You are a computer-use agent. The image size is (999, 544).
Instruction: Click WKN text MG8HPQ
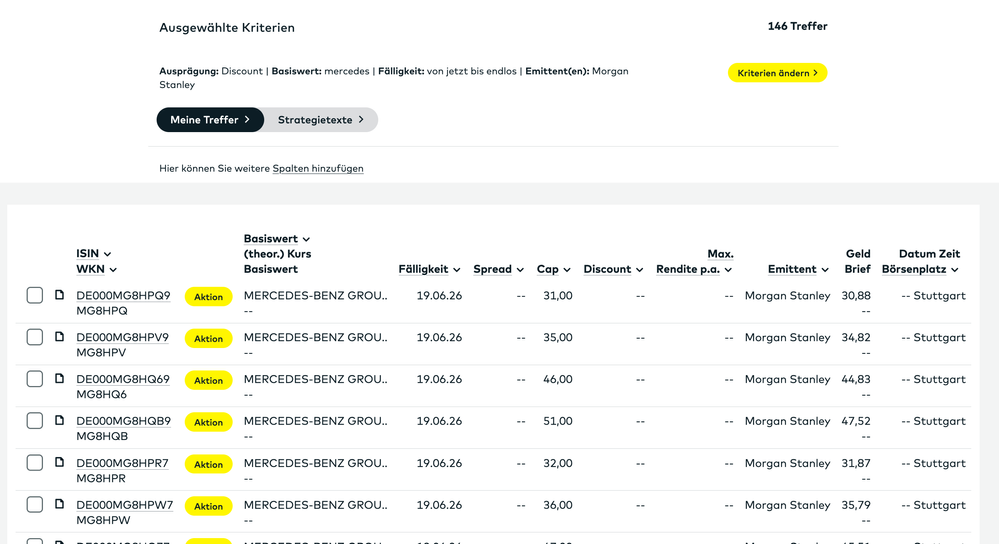tap(102, 311)
